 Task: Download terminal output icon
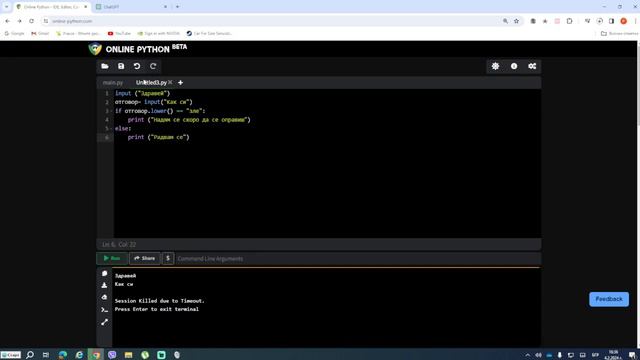pos(104,285)
